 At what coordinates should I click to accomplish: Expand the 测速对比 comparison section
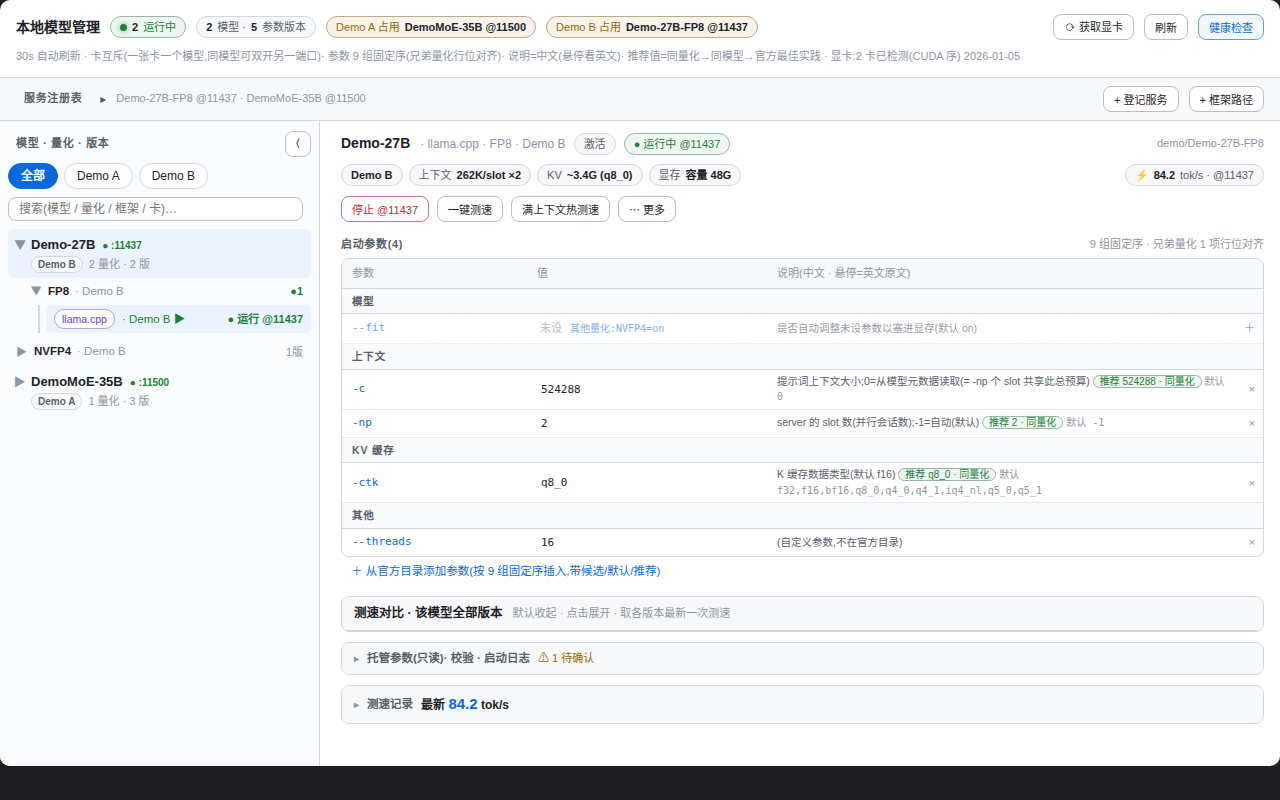pyautogui.click(x=802, y=613)
